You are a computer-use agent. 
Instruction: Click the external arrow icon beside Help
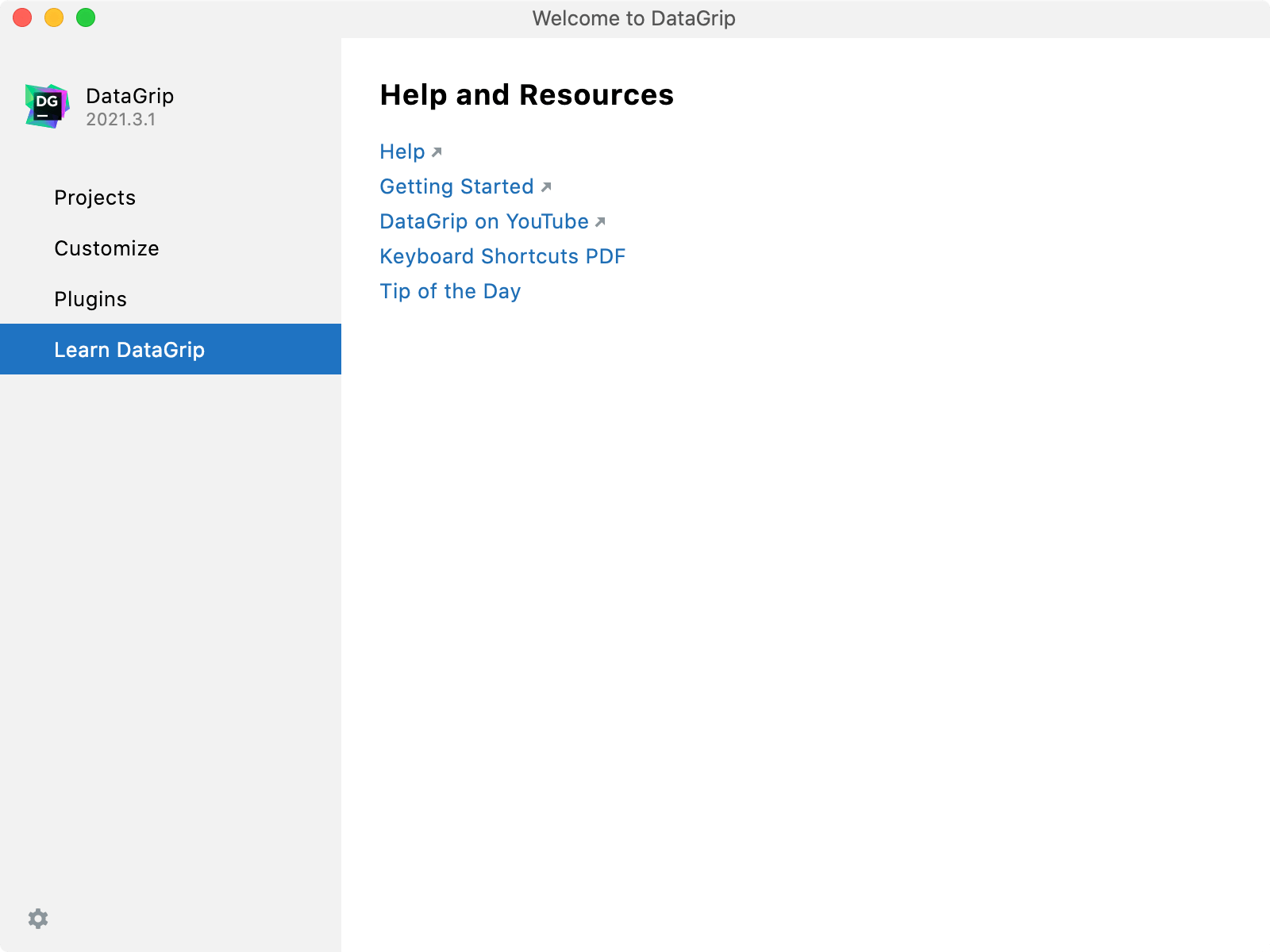(437, 152)
